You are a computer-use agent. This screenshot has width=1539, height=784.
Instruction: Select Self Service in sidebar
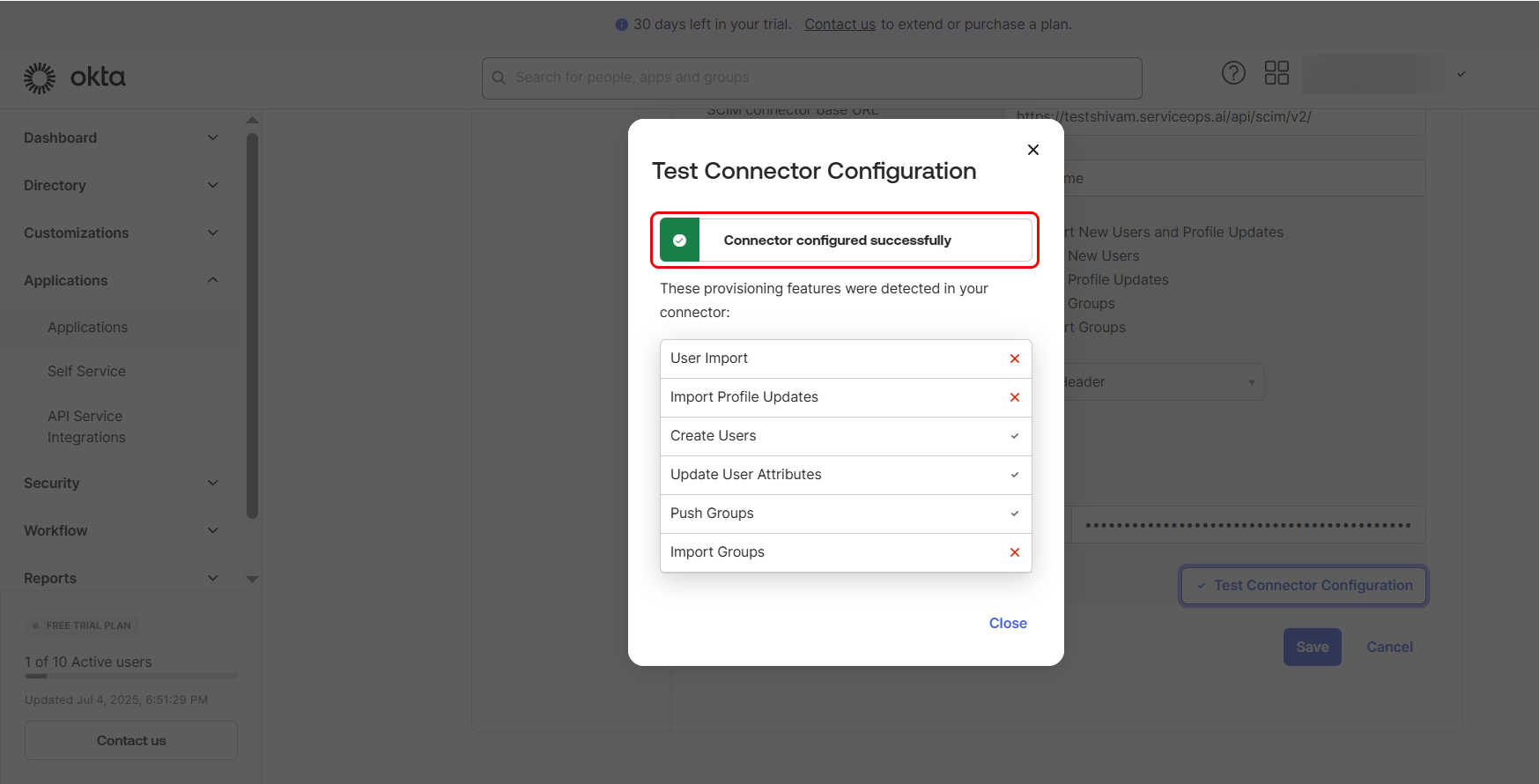86,372
